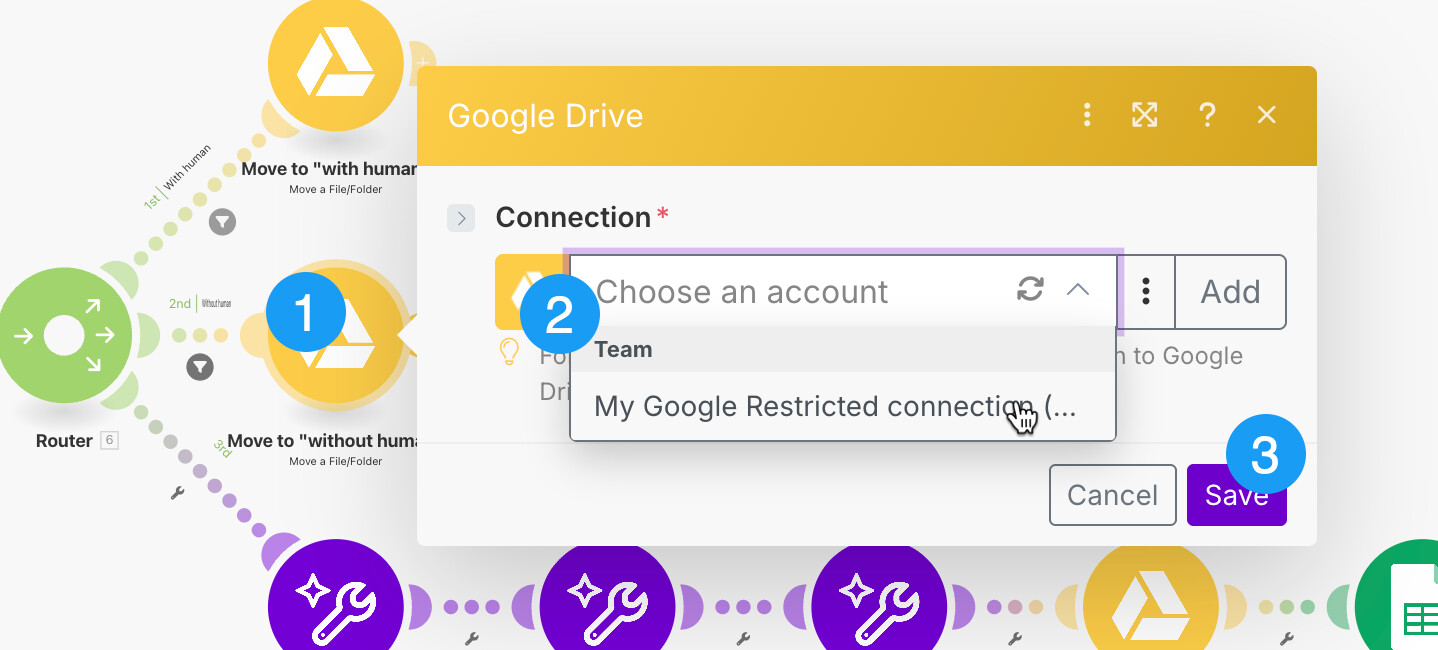This screenshot has width=1438, height=650.
Task: Click the Cancel button
Action: pyautogui.click(x=1112, y=496)
